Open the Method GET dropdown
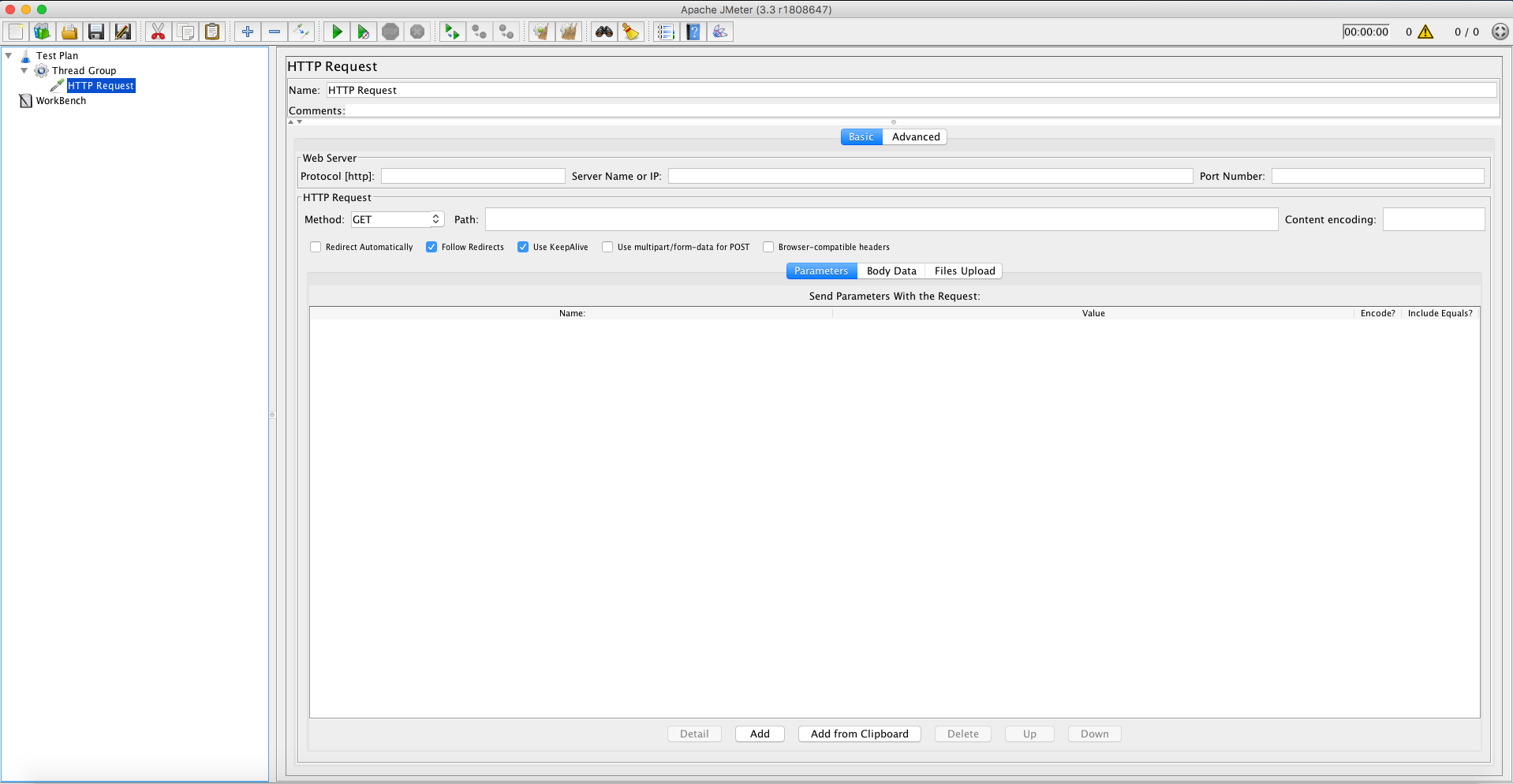The image size is (1513, 784). (x=398, y=219)
